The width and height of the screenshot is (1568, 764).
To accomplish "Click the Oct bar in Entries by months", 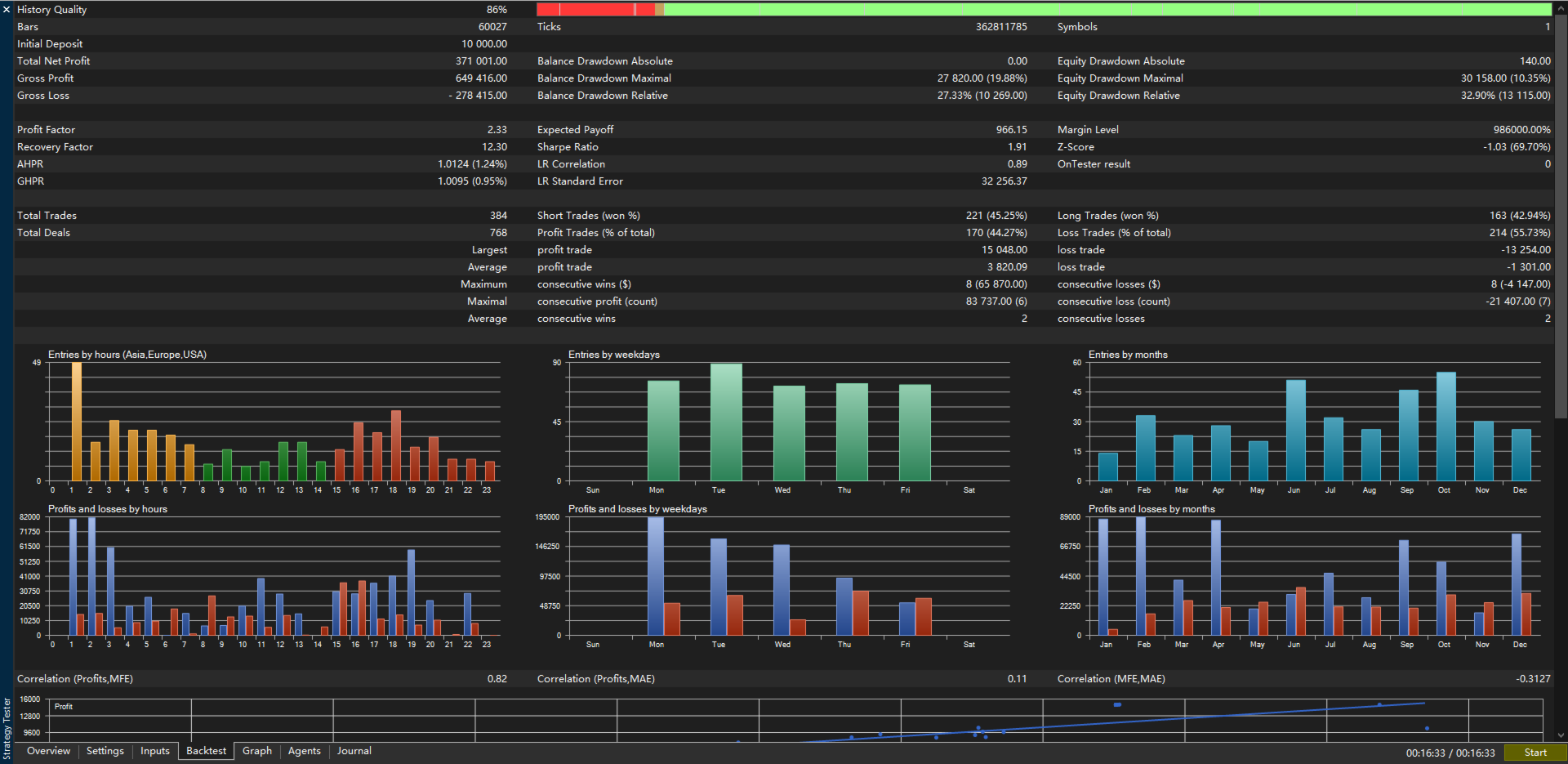I will pos(1445,427).
